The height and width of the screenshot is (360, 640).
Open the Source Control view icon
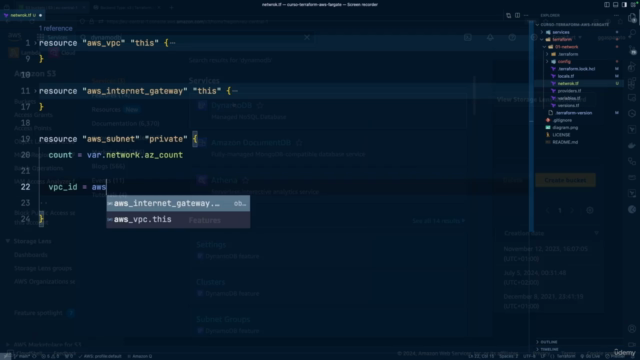[632, 51]
